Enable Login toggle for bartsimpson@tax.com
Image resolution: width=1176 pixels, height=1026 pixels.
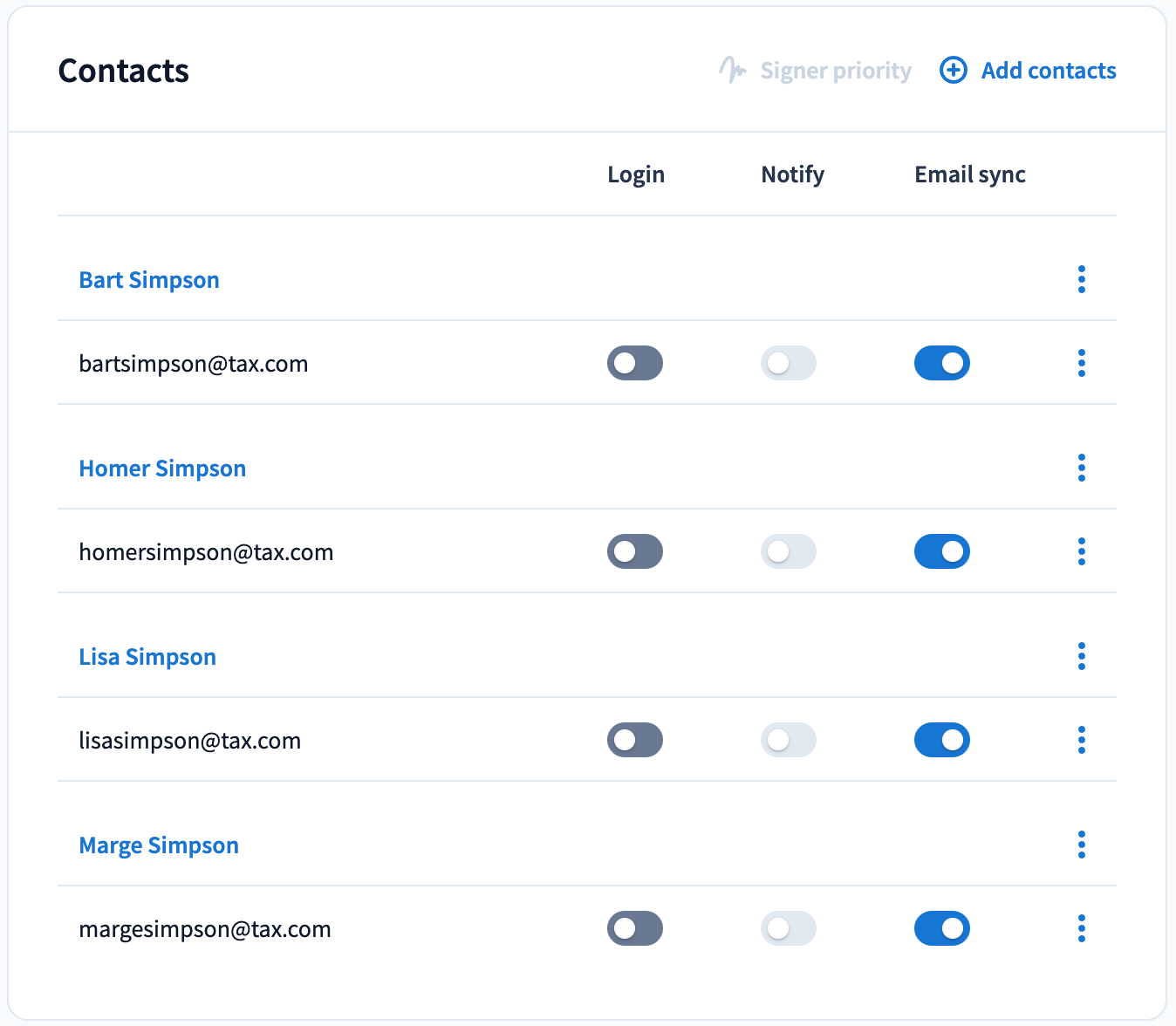click(635, 363)
